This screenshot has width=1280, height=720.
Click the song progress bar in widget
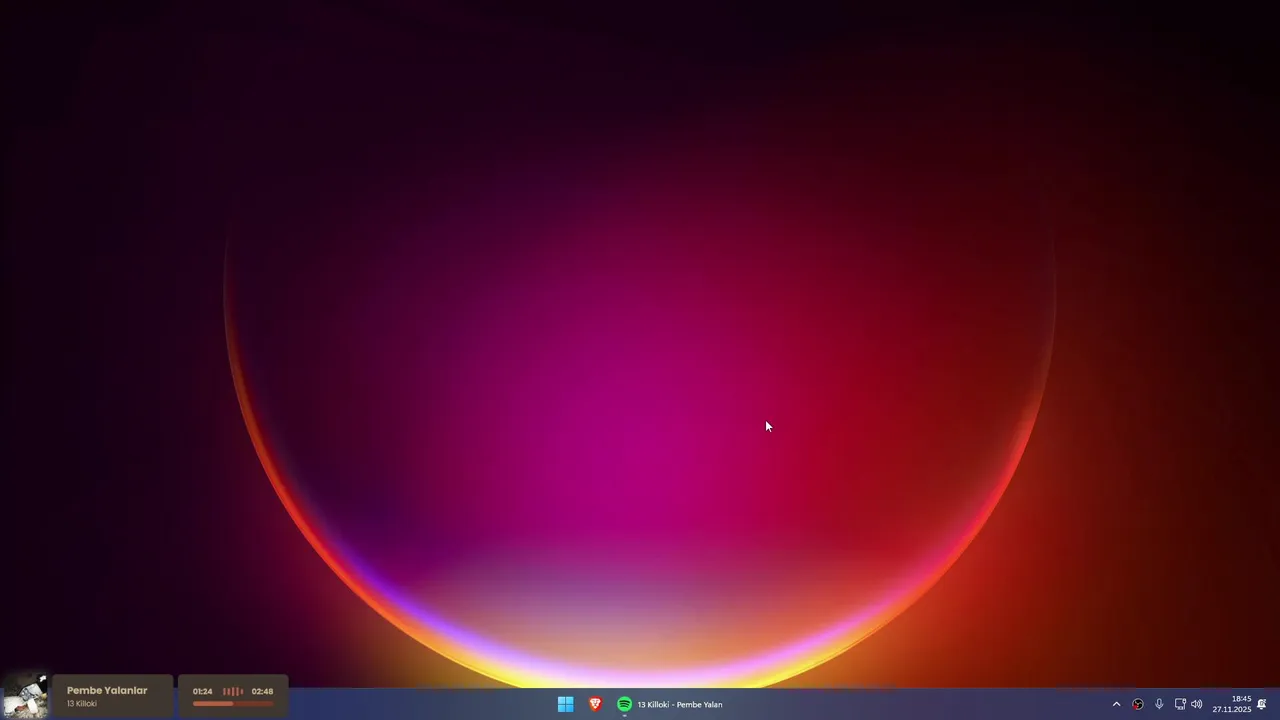(x=233, y=704)
